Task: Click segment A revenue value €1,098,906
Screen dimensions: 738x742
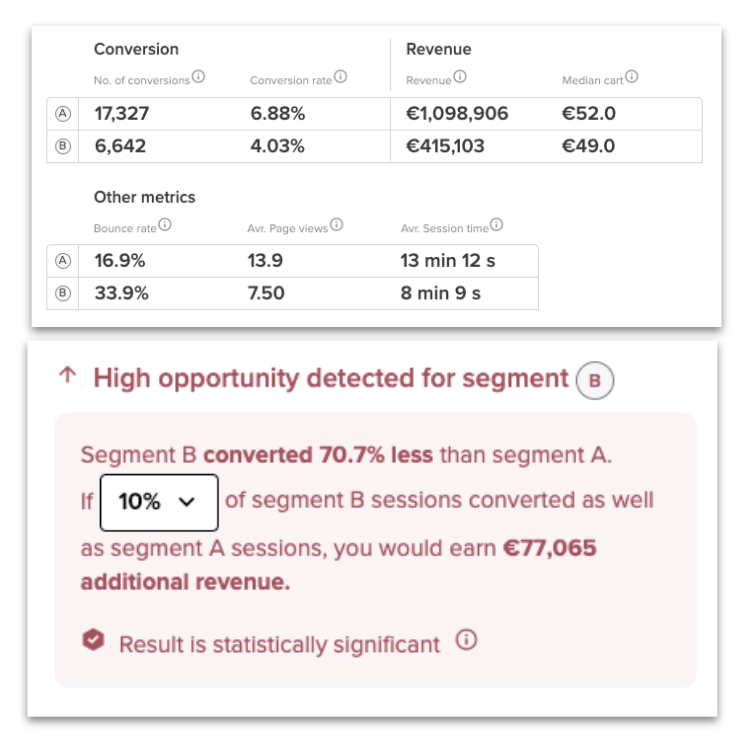Action: 457,114
